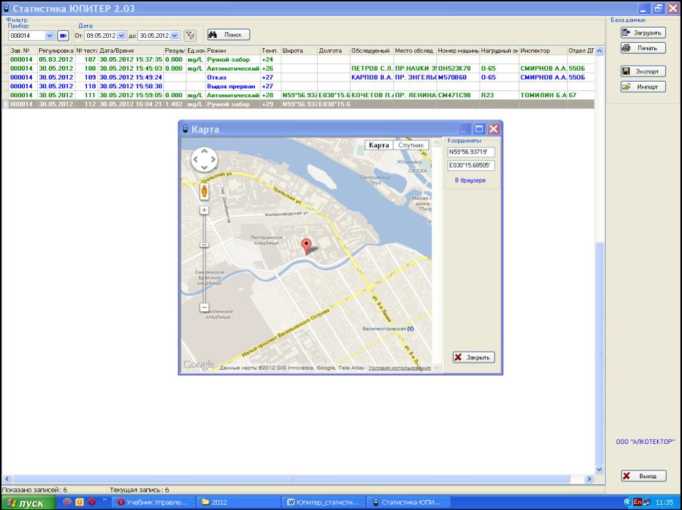
Task: Click the ТОМИЛИН Б.А. inspector cell
Action: [543, 95]
